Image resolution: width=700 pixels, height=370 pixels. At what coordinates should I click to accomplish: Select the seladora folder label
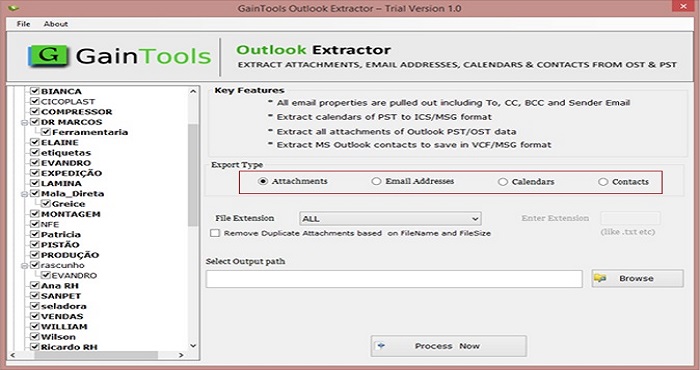[x=64, y=307]
